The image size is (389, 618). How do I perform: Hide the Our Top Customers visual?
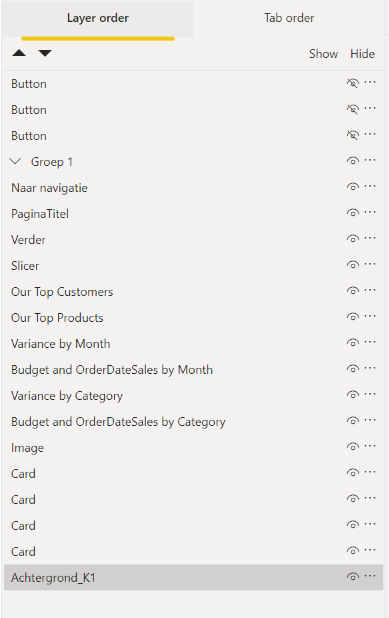[x=353, y=291]
